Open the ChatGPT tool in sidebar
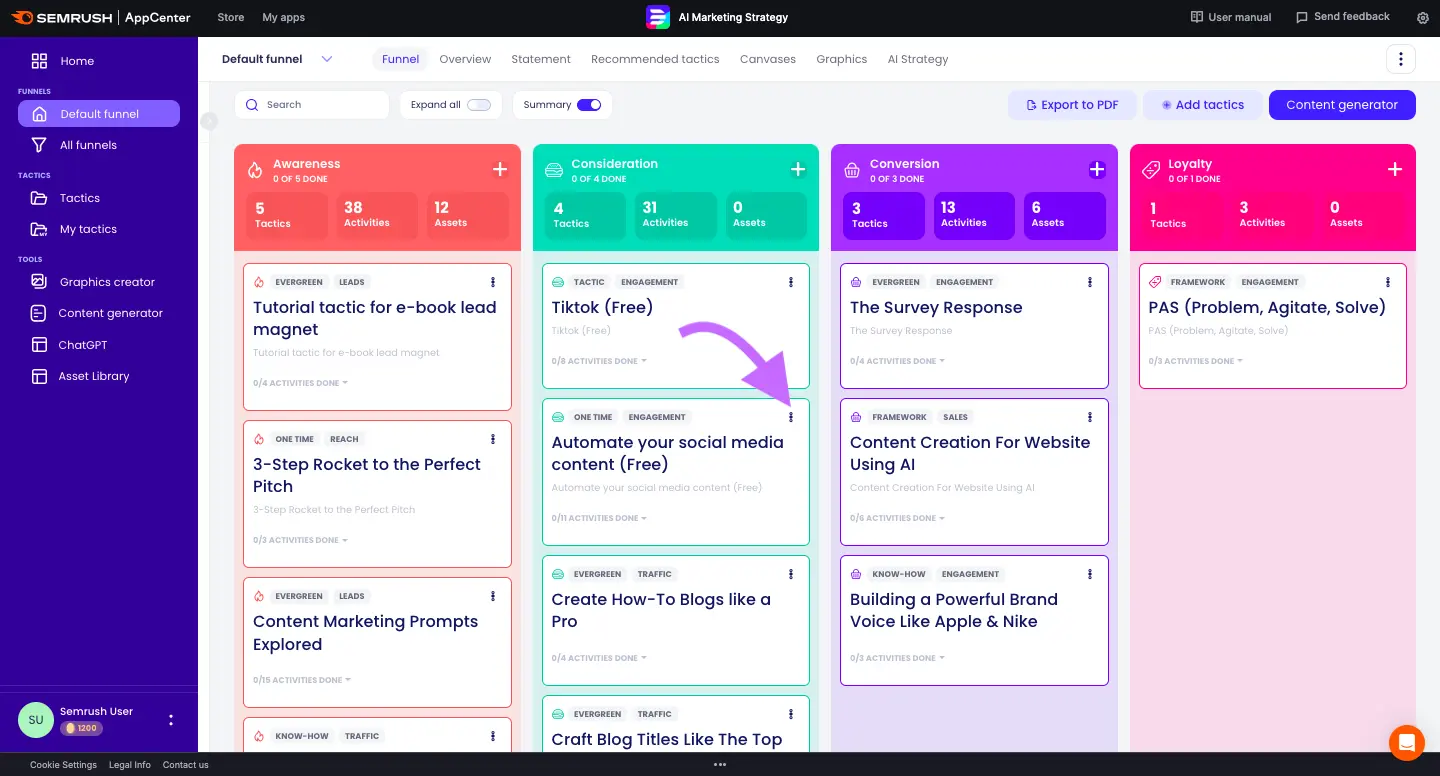Viewport: 1440px width, 776px height. tap(83, 345)
